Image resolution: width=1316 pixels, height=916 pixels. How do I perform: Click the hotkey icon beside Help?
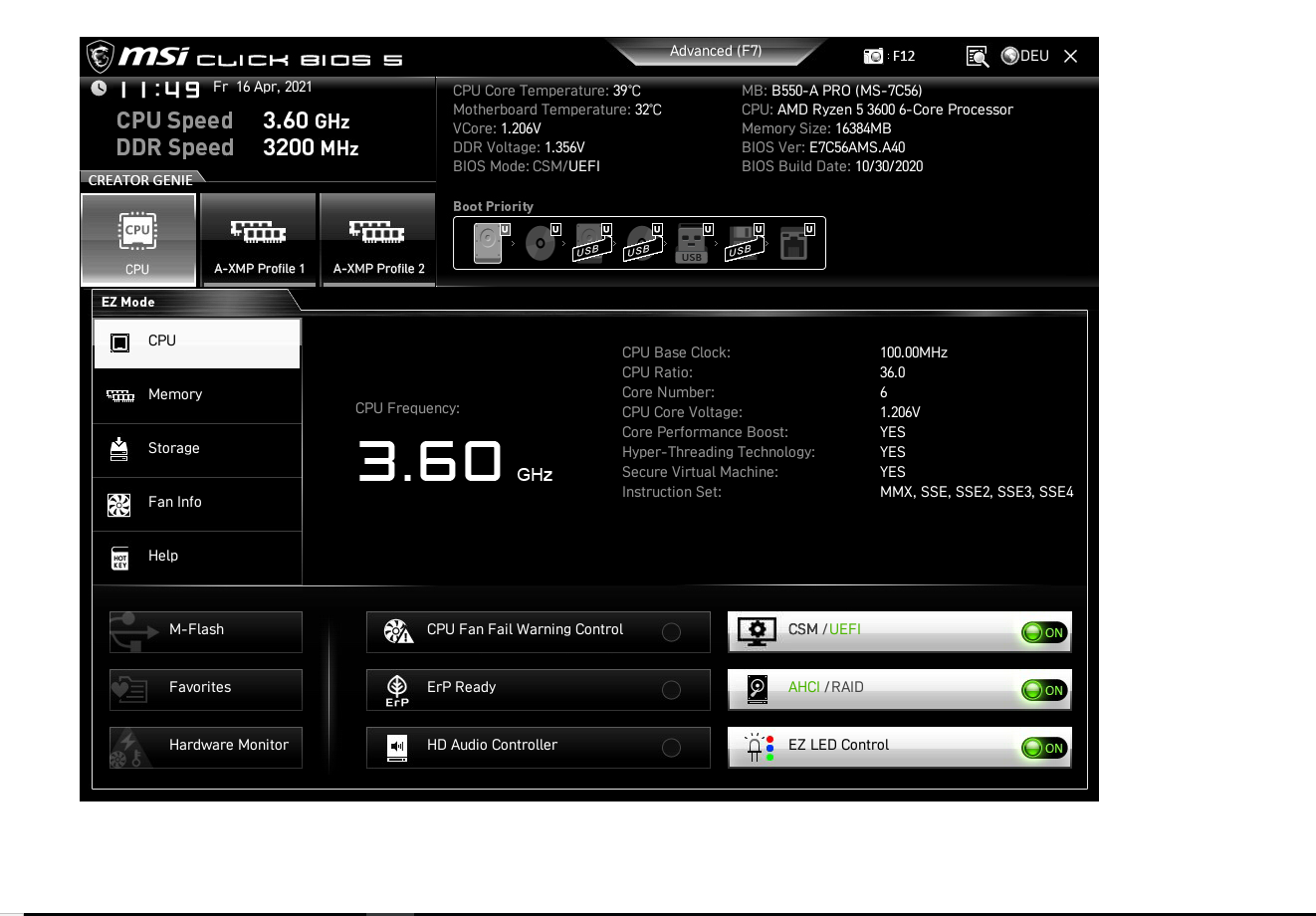[119, 559]
